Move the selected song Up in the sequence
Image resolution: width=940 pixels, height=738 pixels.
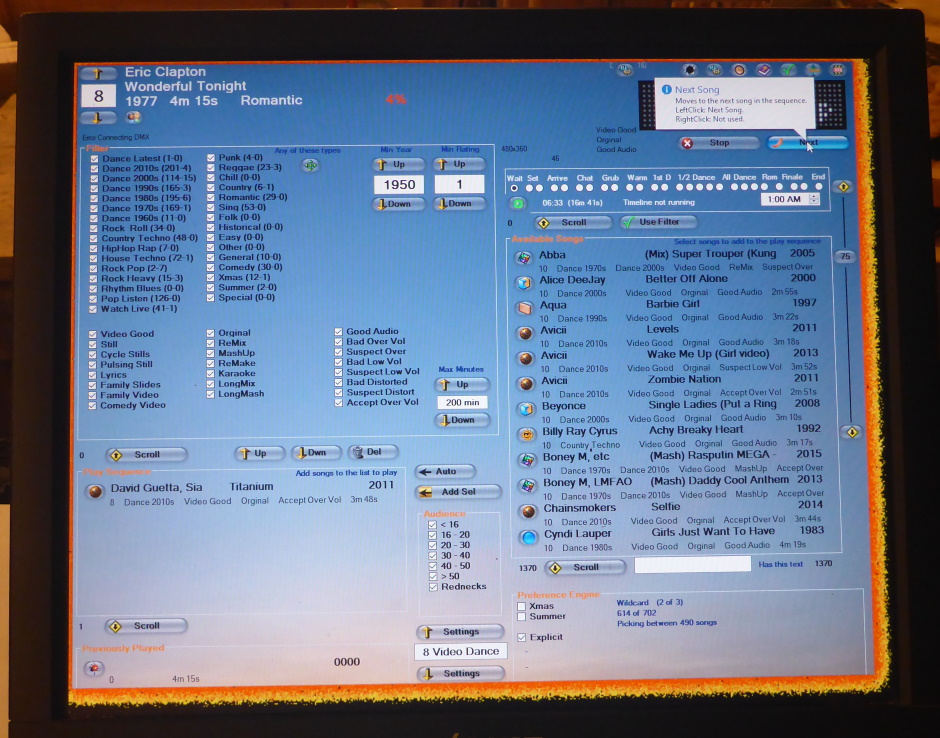point(259,453)
